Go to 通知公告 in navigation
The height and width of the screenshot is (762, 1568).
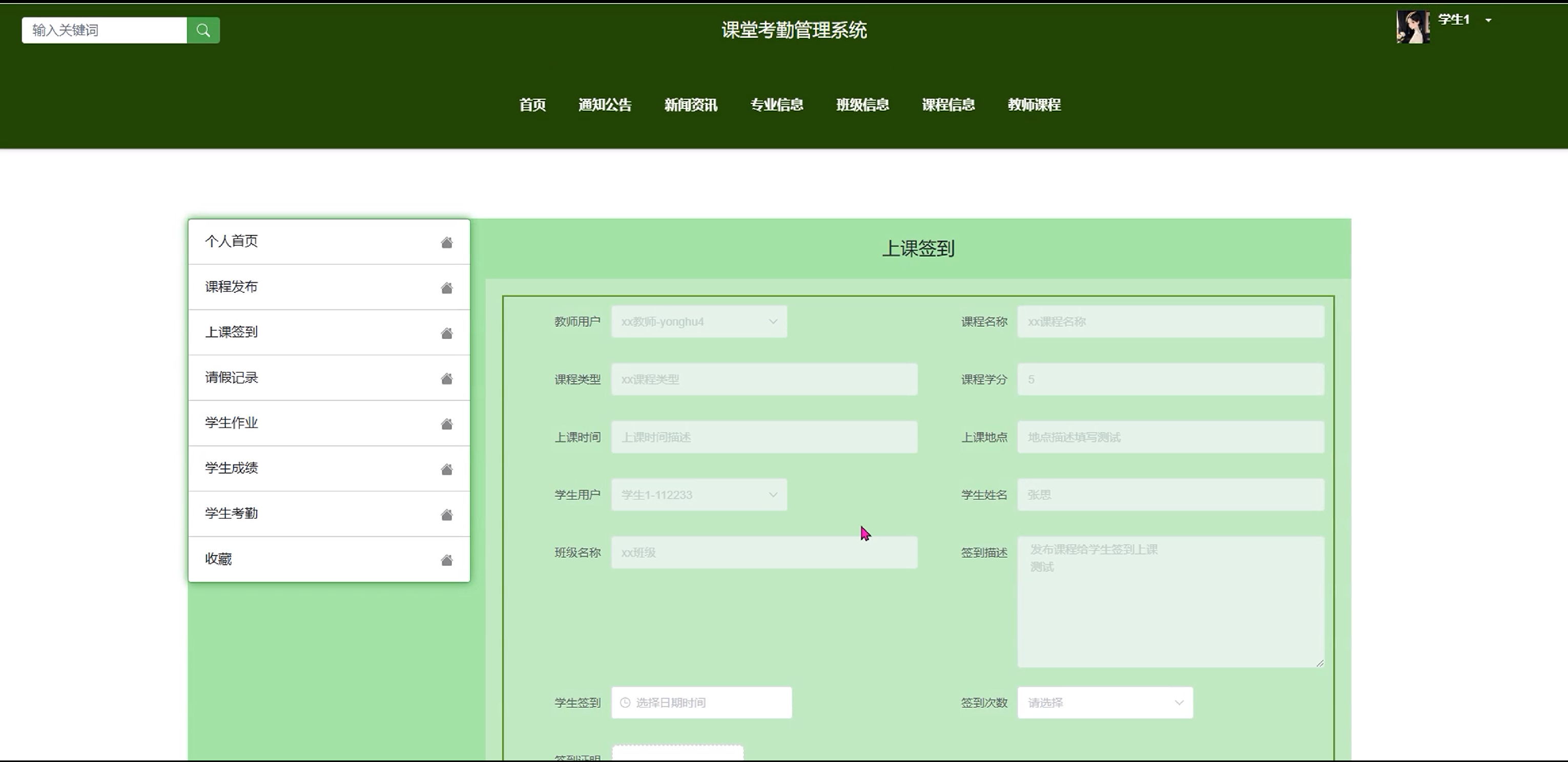(605, 105)
